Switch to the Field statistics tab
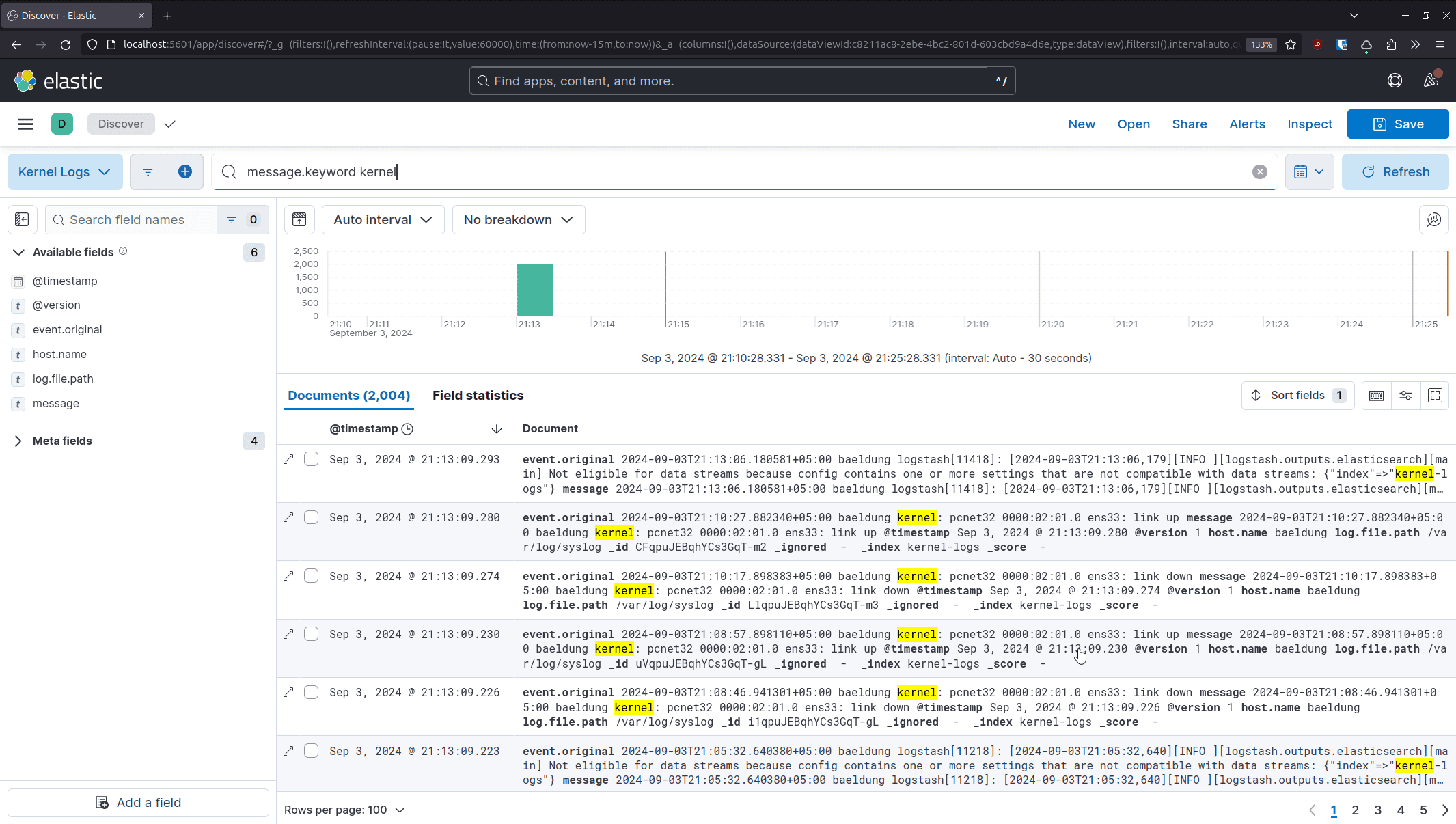The width and height of the screenshot is (1456, 824). 478,395
